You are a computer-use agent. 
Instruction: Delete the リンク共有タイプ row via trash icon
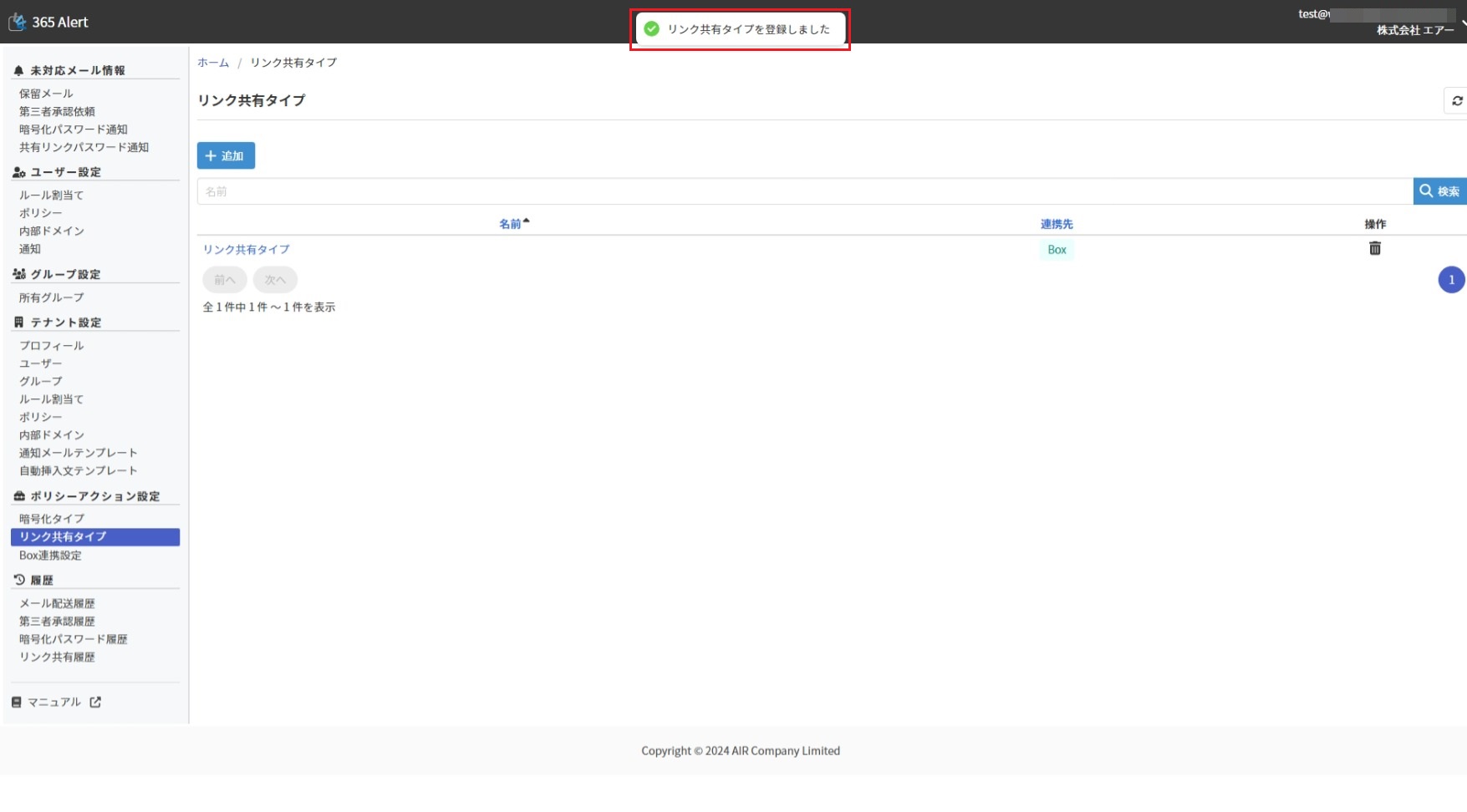(x=1374, y=248)
